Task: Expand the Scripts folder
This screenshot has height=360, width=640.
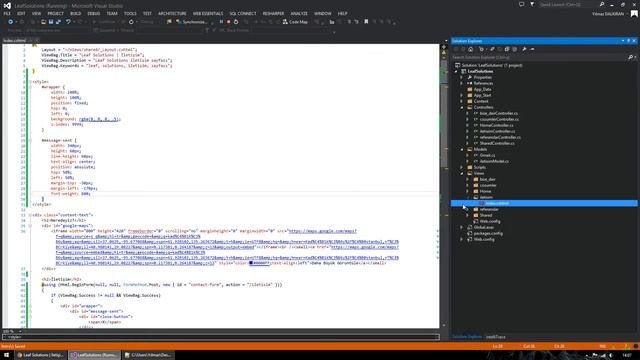Action: tap(462, 167)
